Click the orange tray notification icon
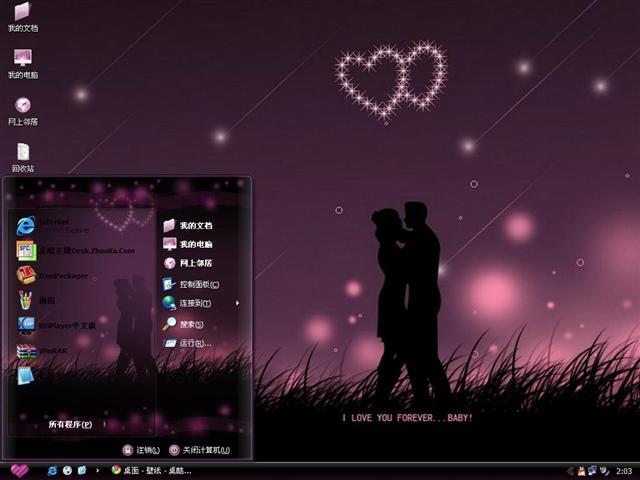640x480 pixels. point(581,471)
